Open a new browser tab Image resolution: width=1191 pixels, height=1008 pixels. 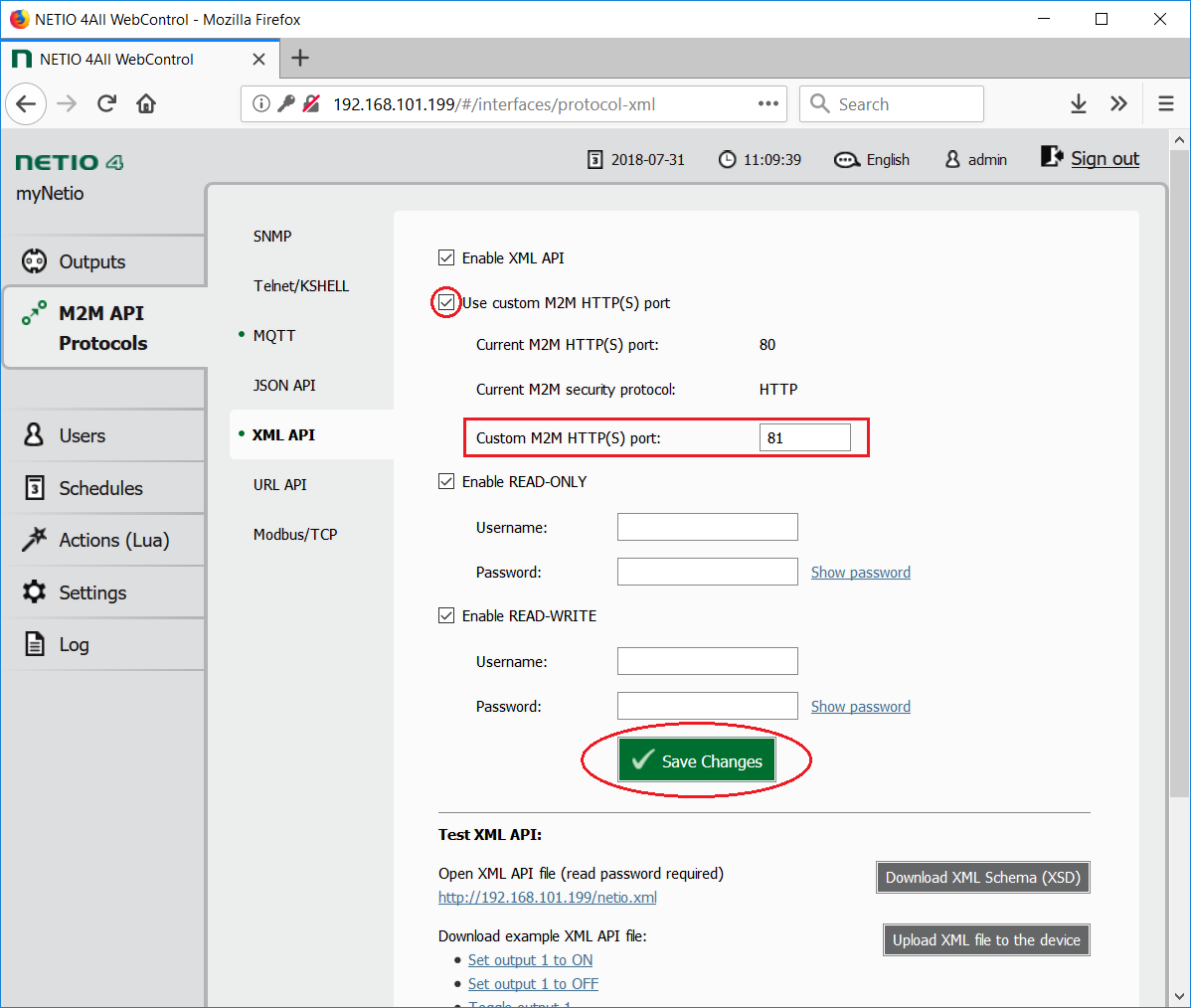point(300,59)
